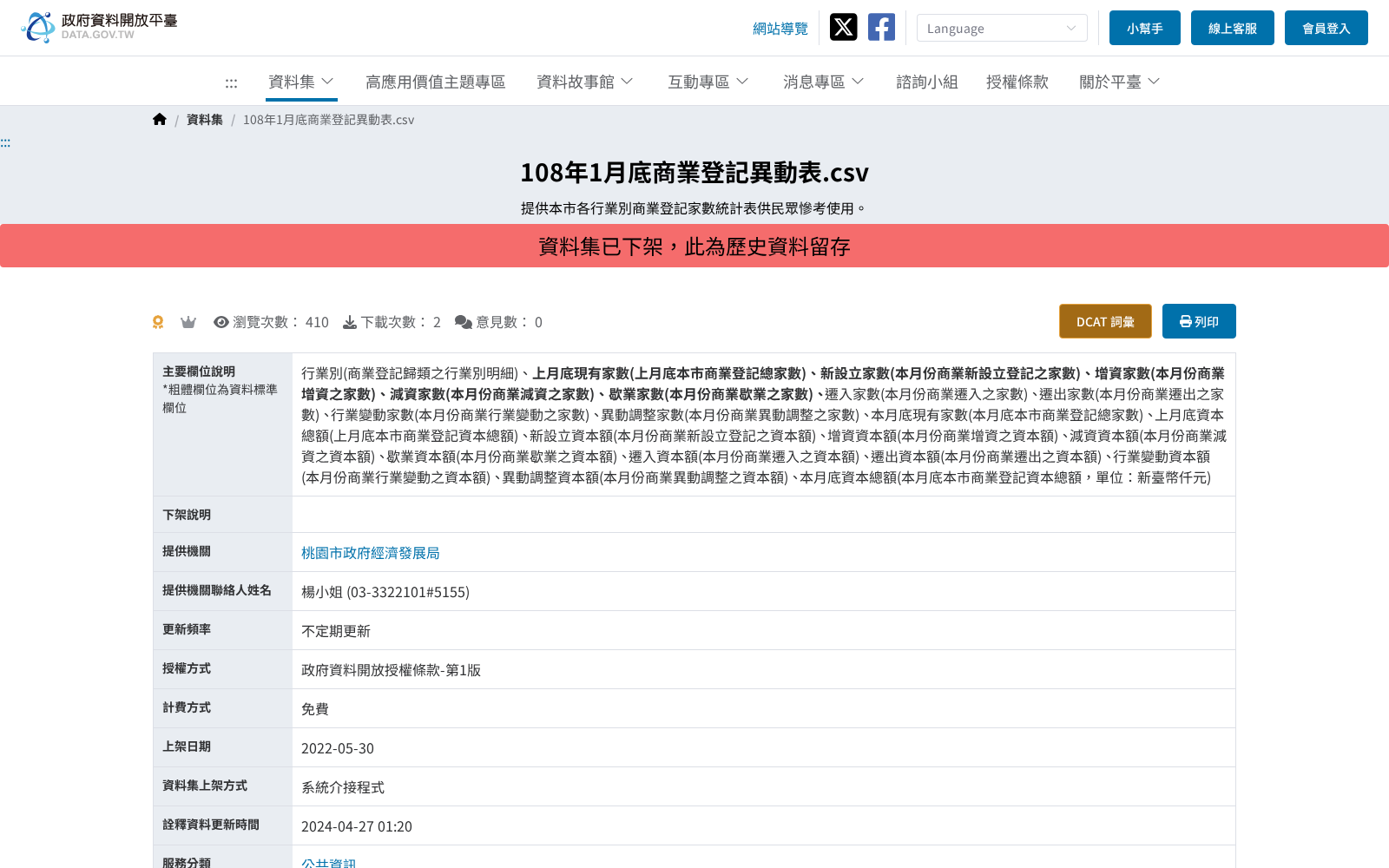Go to home via breadcrumb house icon

click(159, 120)
